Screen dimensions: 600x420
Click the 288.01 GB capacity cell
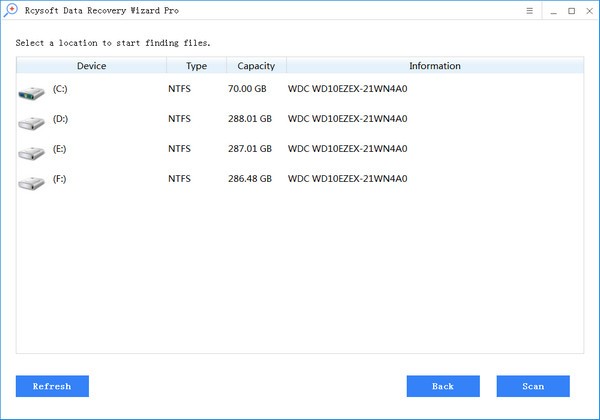pyautogui.click(x=250, y=119)
